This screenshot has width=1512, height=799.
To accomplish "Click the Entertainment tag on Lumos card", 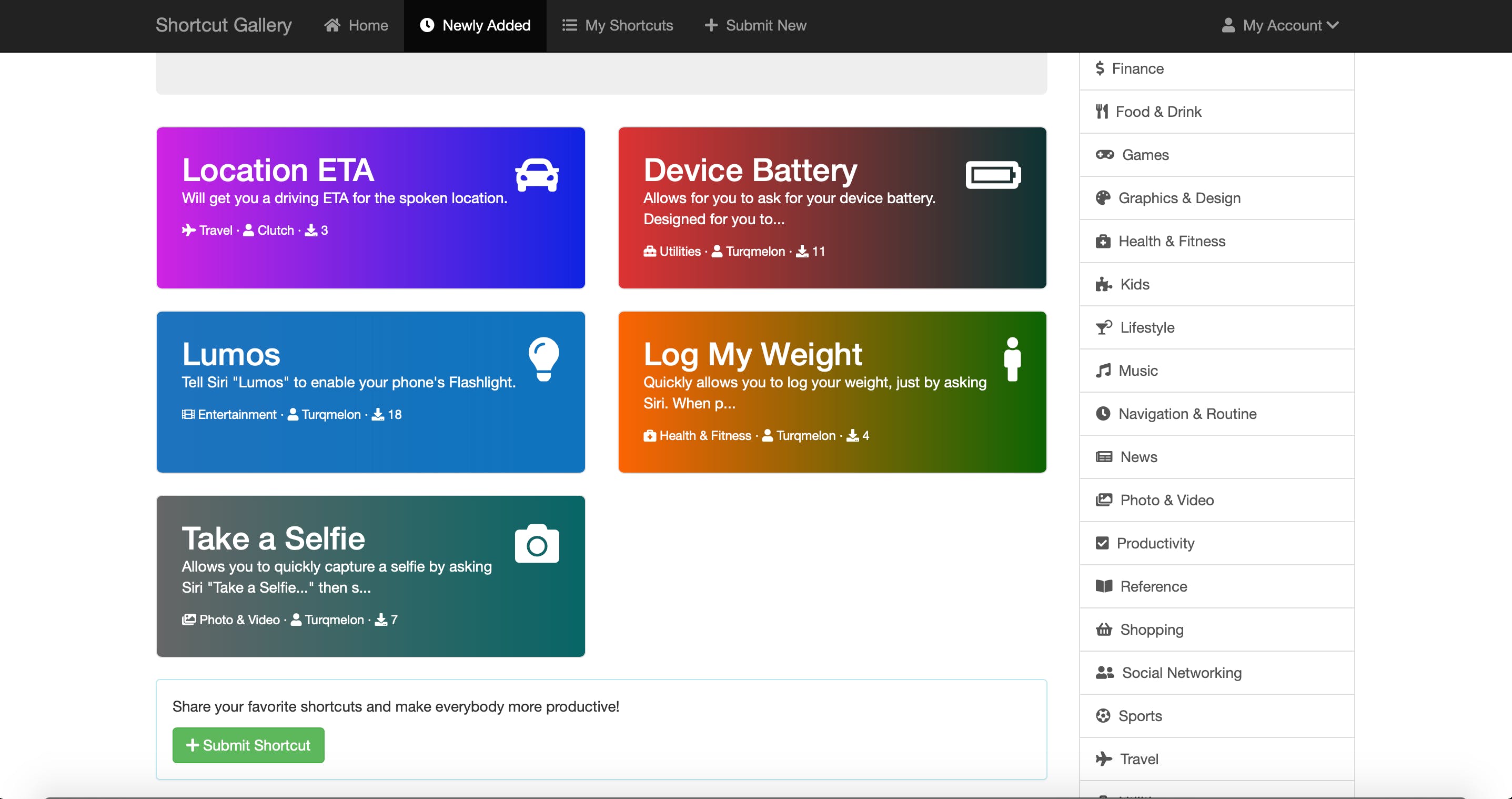I will point(229,414).
